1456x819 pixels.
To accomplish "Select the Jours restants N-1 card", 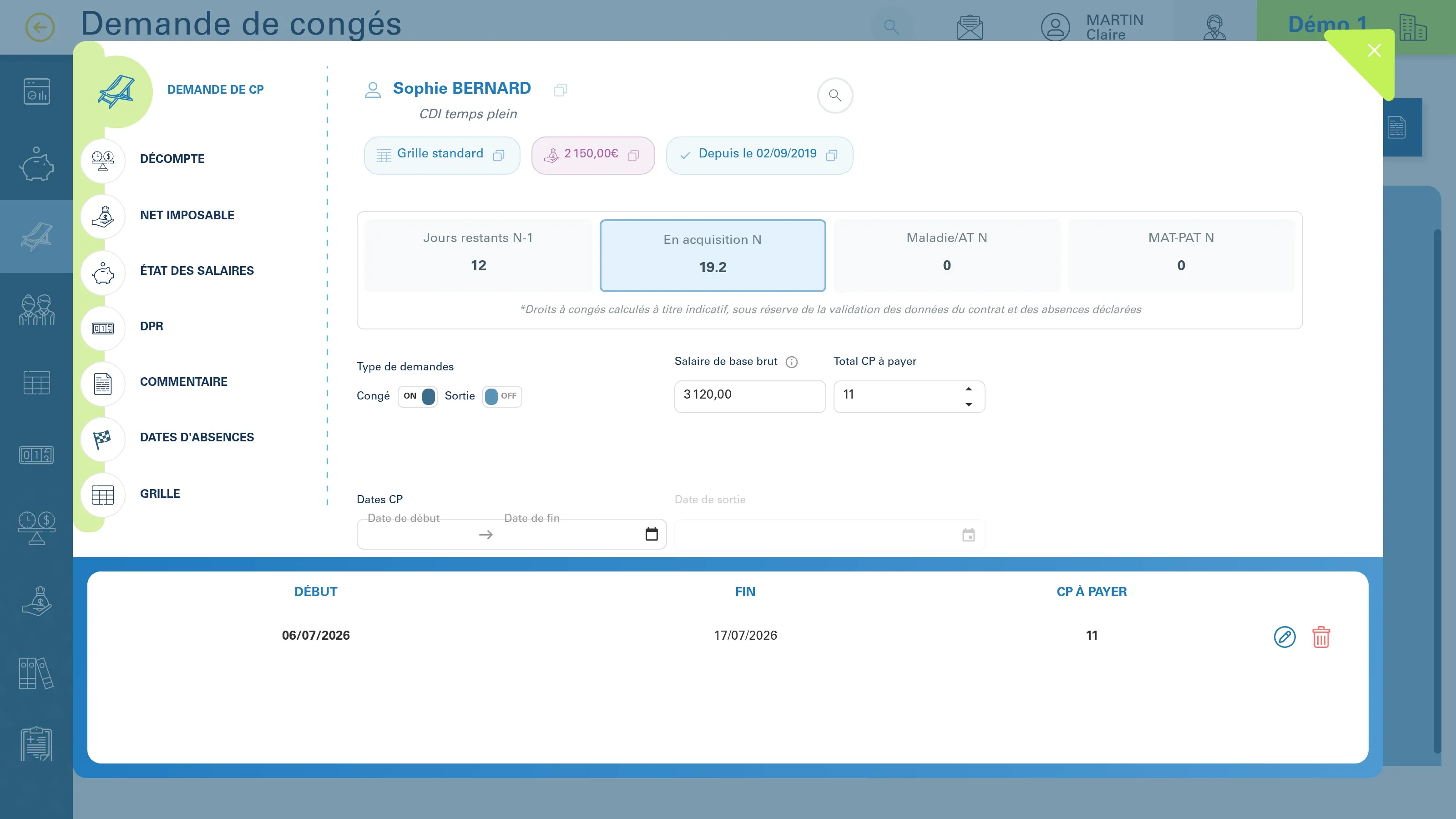I will click(478, 255).
